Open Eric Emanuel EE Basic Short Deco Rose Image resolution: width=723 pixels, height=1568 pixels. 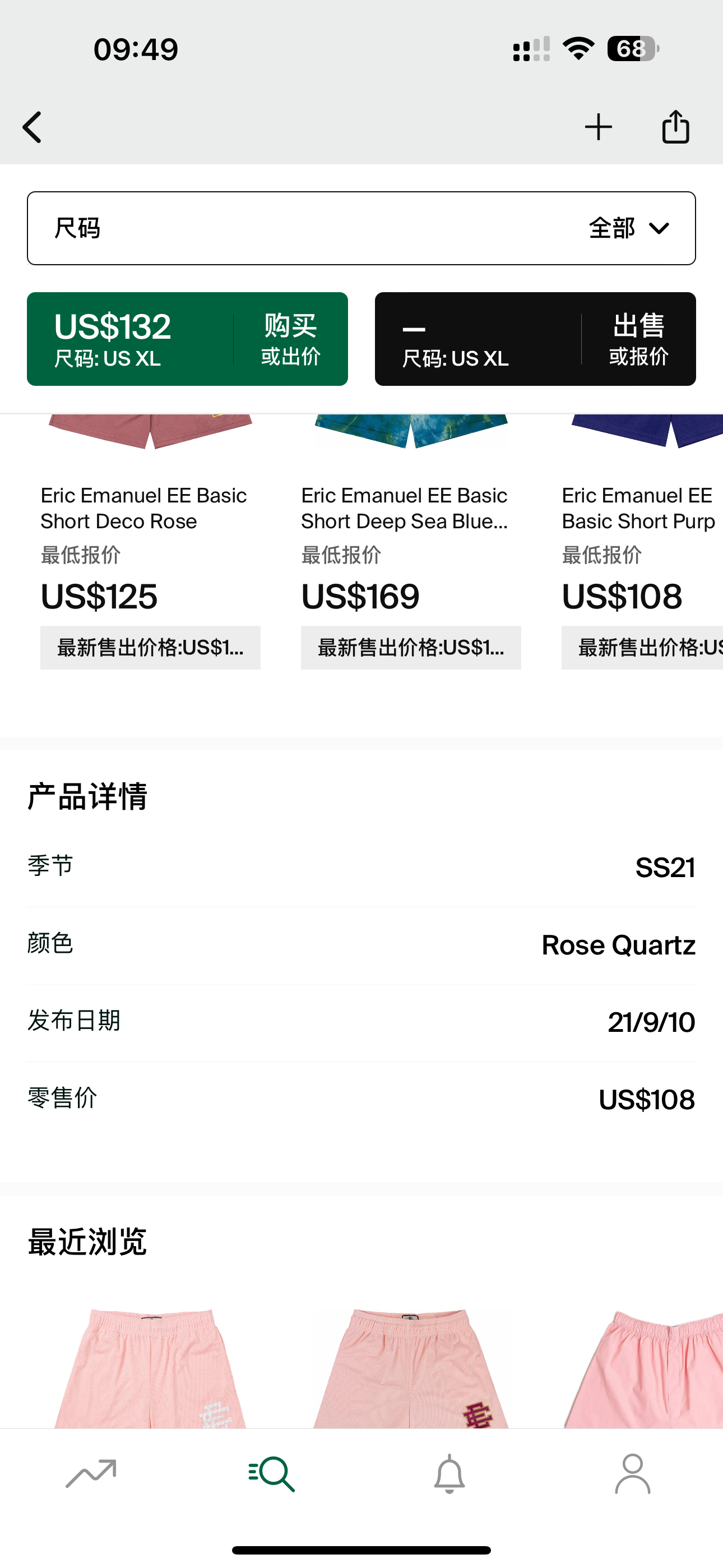143,508
